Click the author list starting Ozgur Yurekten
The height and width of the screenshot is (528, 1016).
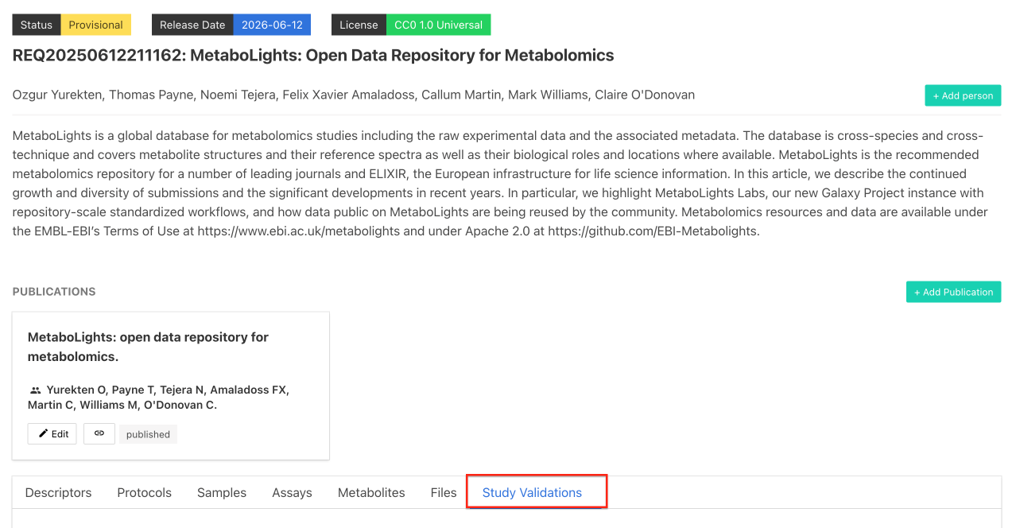pyautogui.click(x=353, y=95)
